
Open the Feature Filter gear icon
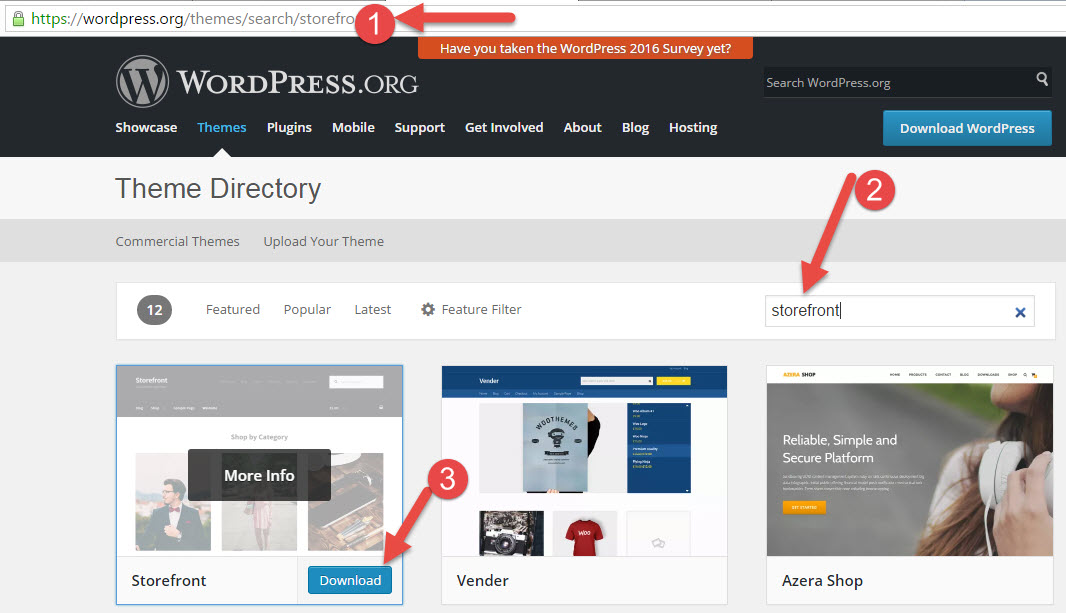coord(429,309)
